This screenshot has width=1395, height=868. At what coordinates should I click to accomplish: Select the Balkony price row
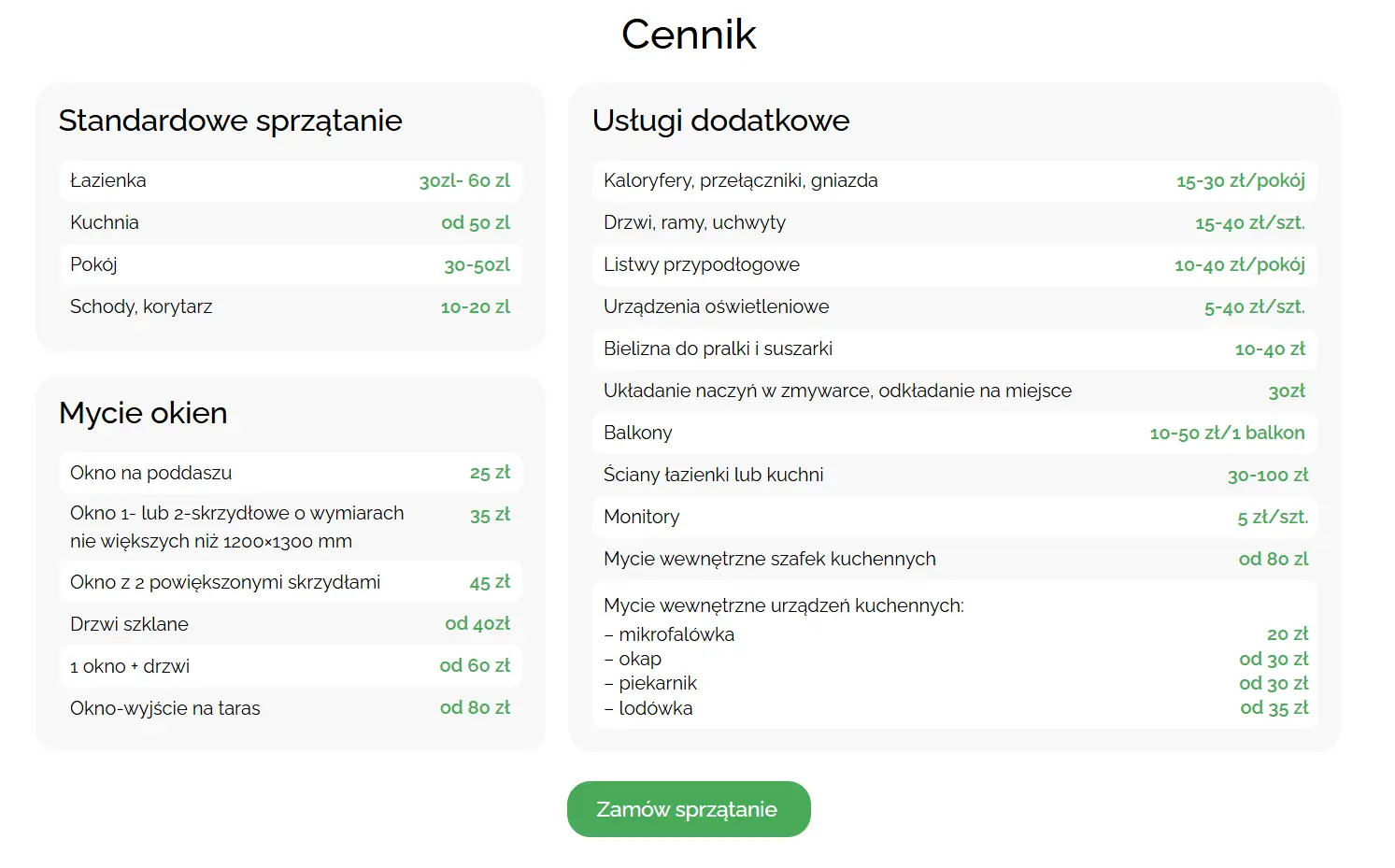pos(955,433)
